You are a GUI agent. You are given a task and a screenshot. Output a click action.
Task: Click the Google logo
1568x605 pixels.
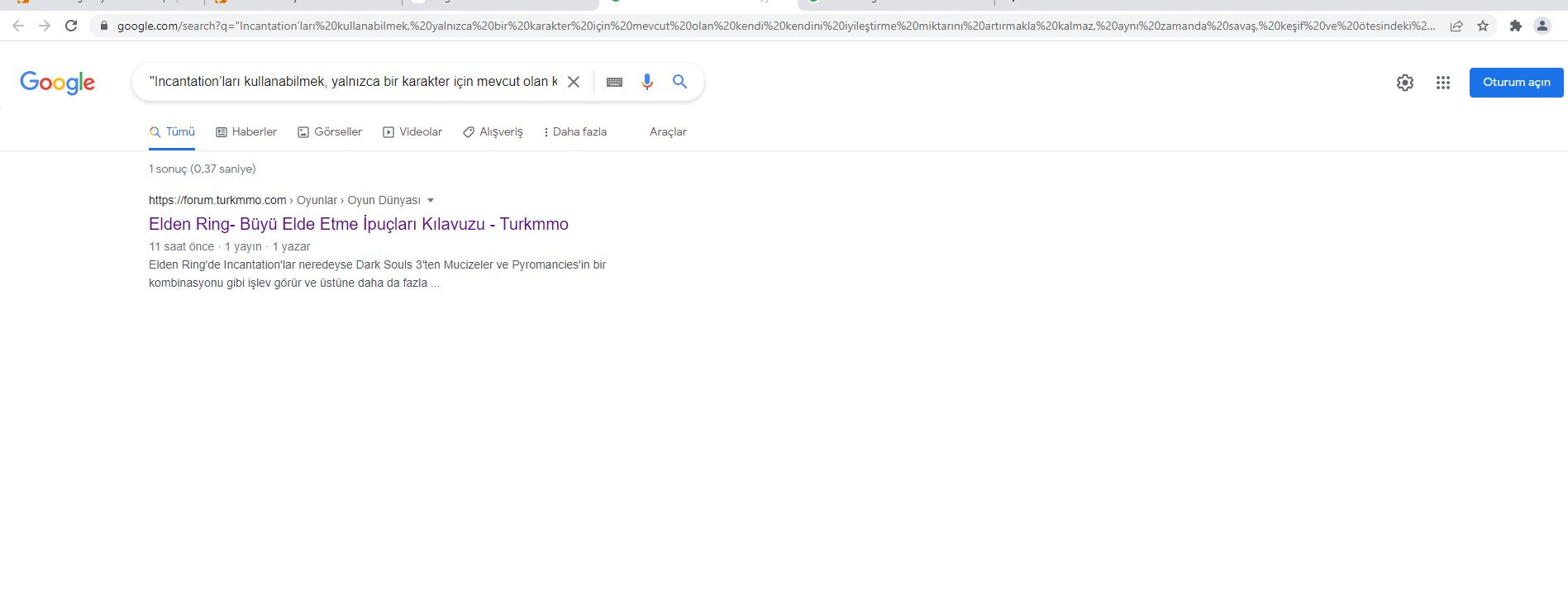click(58, 82)
